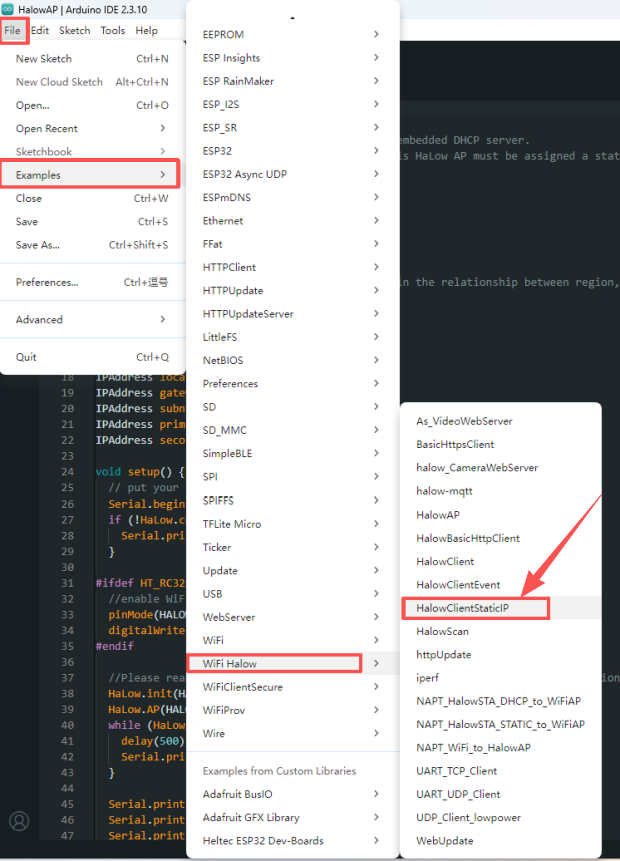
Task: Open Adafruit GFX Library examples
Action: click(292, 818)
